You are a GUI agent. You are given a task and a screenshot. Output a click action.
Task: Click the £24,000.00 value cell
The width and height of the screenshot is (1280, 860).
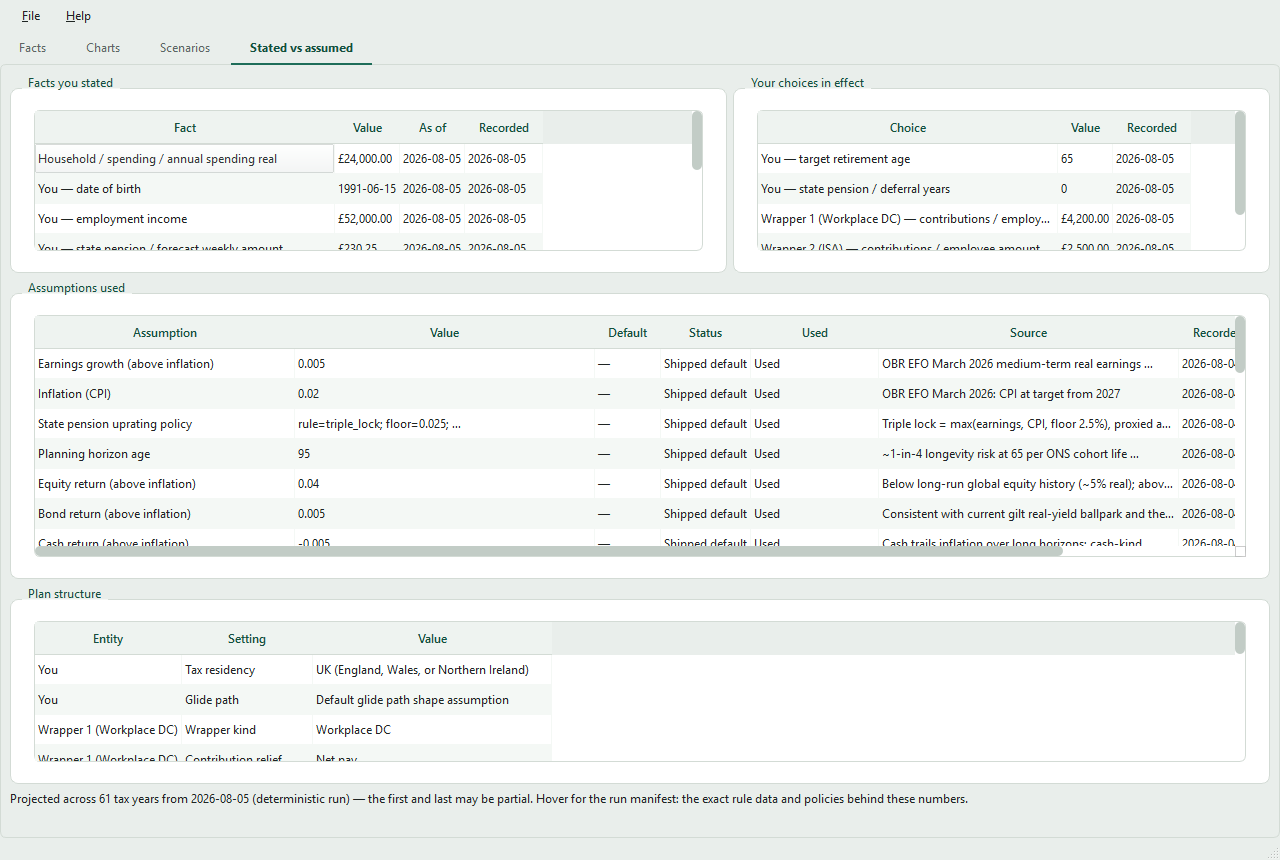click(366, 159)
